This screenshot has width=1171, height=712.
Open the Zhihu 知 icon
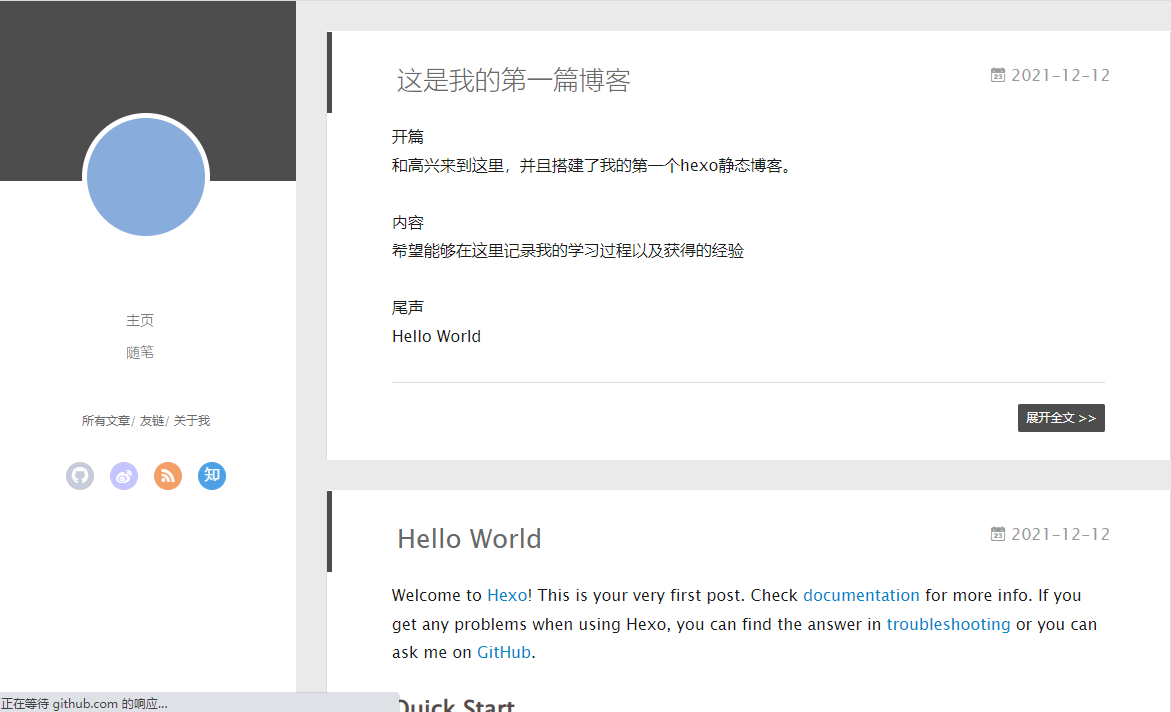(212, 476)
